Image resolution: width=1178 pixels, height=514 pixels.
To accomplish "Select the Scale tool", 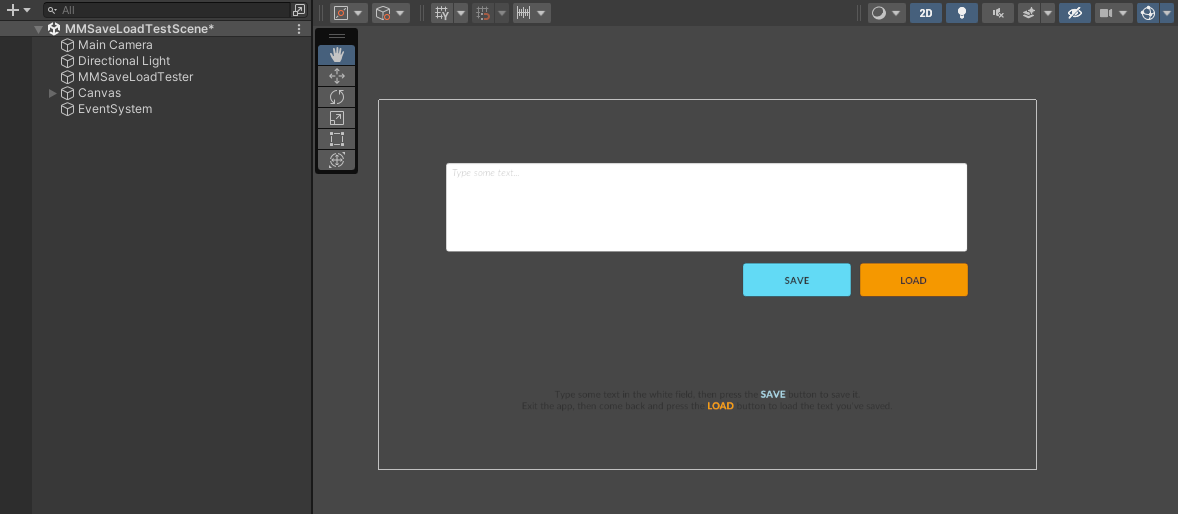I will tap(336, 118).
